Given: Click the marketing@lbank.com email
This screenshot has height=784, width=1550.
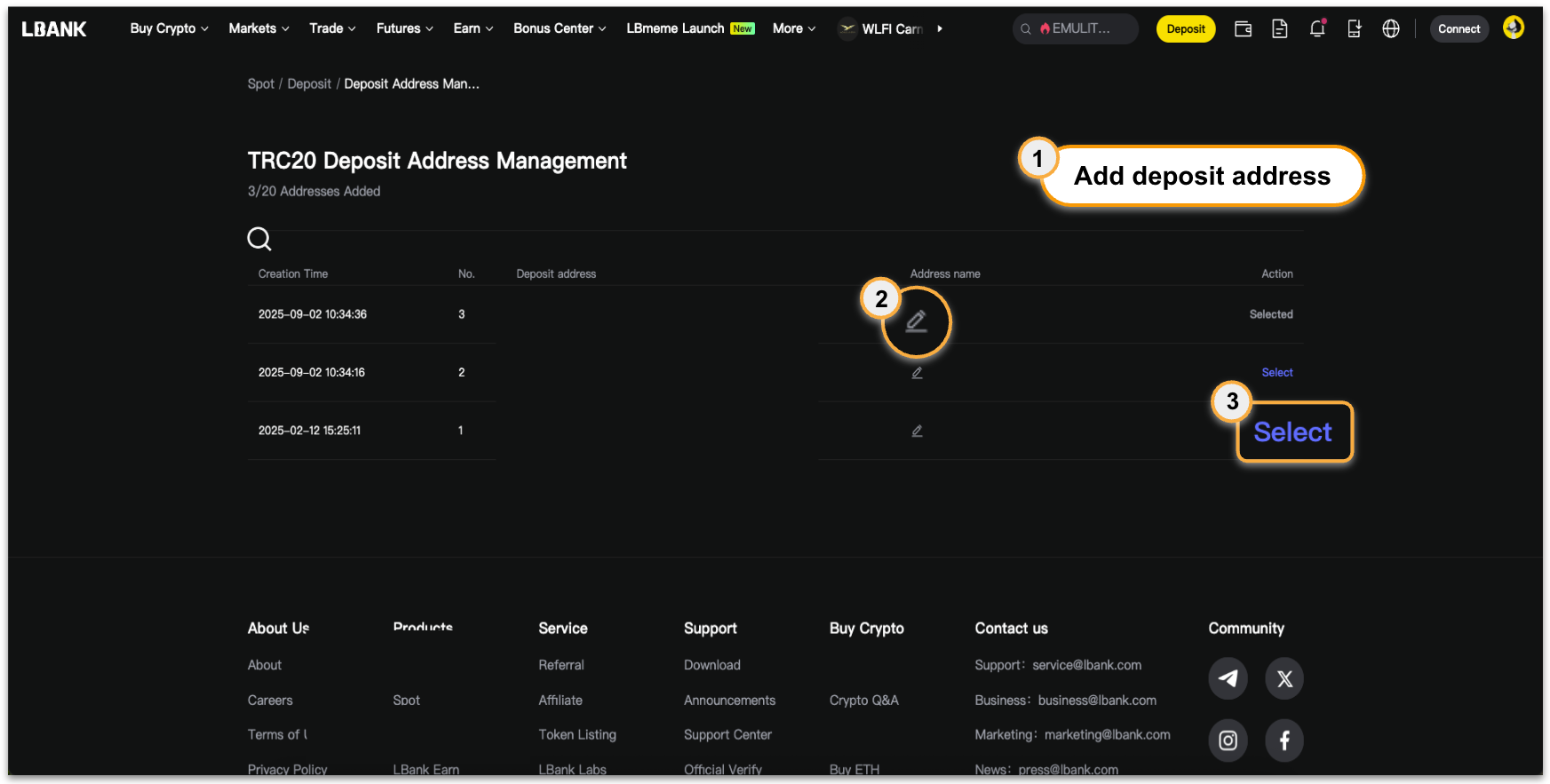Looking at the screenshot, I should point(1108,735).
